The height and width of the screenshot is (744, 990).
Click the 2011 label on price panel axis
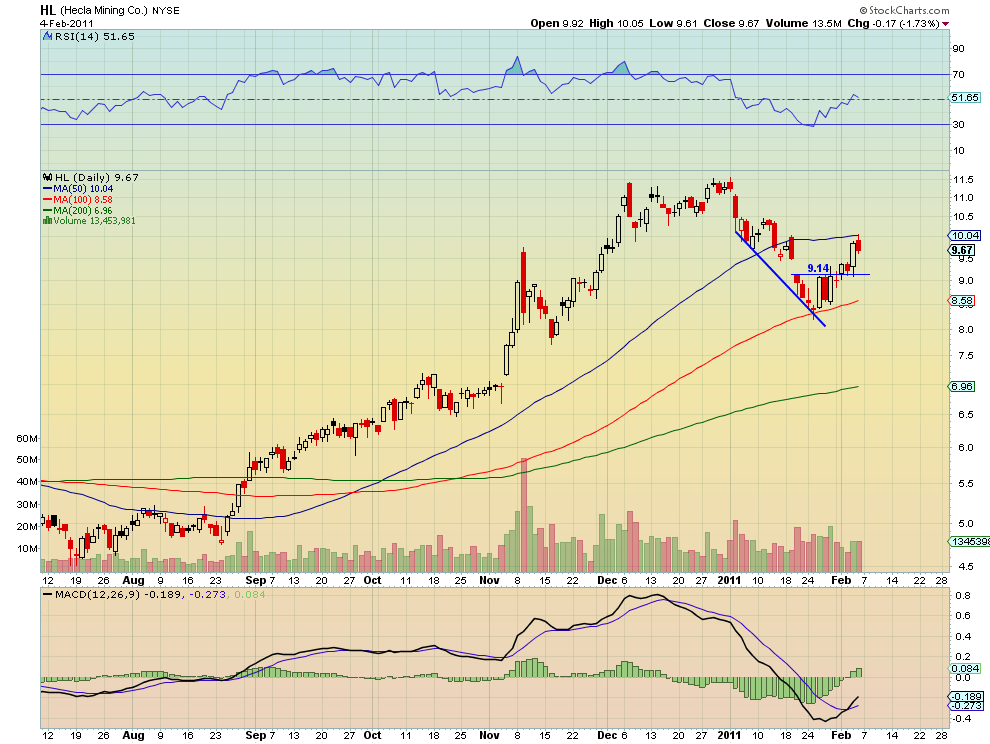click(x=729, y=580)
